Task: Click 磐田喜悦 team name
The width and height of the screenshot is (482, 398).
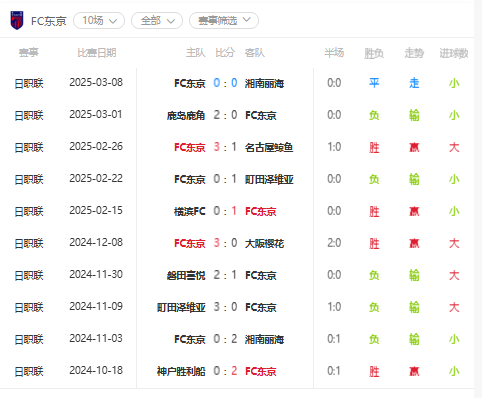Action: [x=186, y=275]
